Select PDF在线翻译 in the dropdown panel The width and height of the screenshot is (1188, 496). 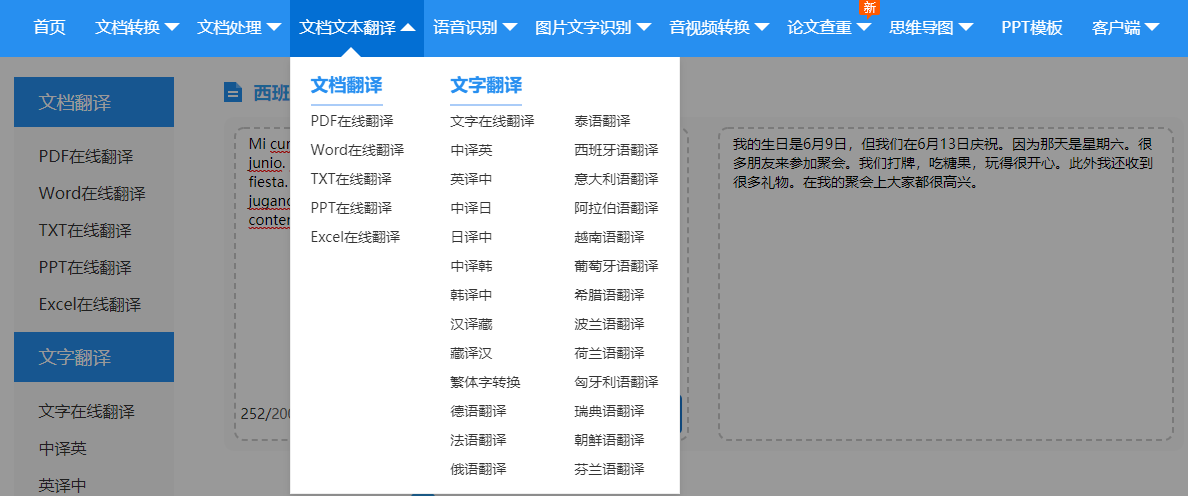click(352, 121)
